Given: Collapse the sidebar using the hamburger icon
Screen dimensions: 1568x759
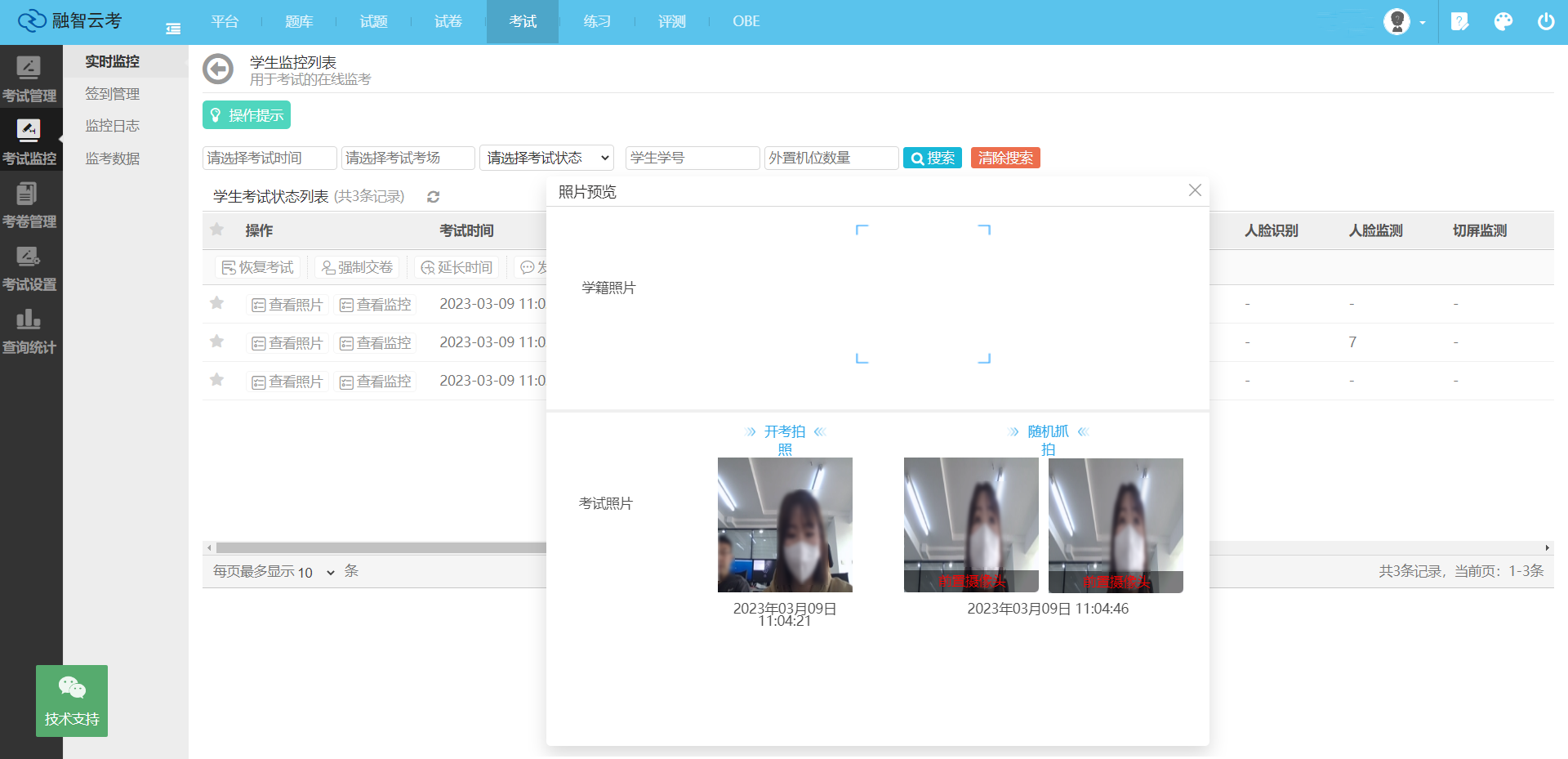Looking at the screenshot, I should [172, 27].
